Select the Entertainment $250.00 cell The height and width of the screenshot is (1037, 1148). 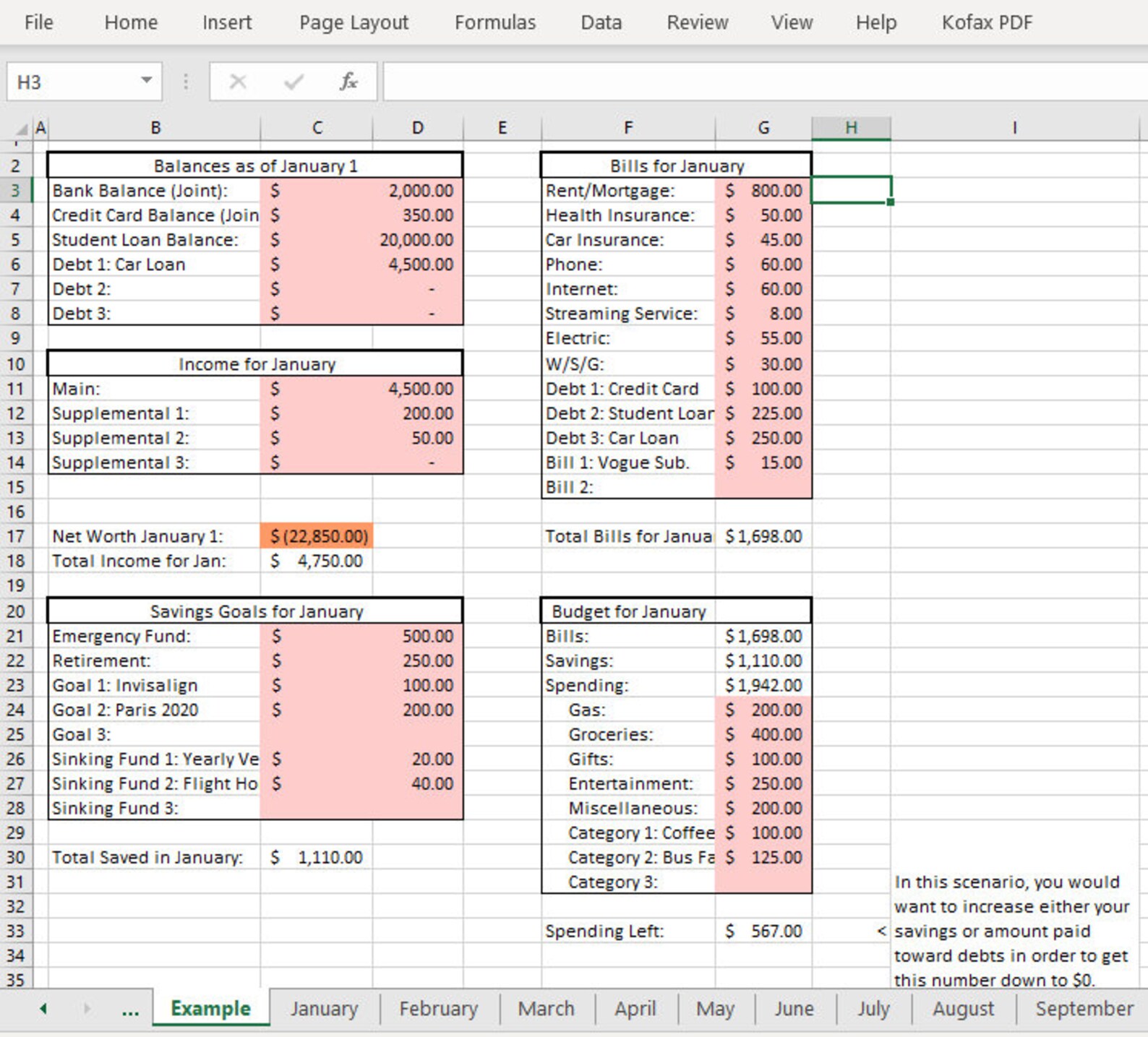click(763, 783)
